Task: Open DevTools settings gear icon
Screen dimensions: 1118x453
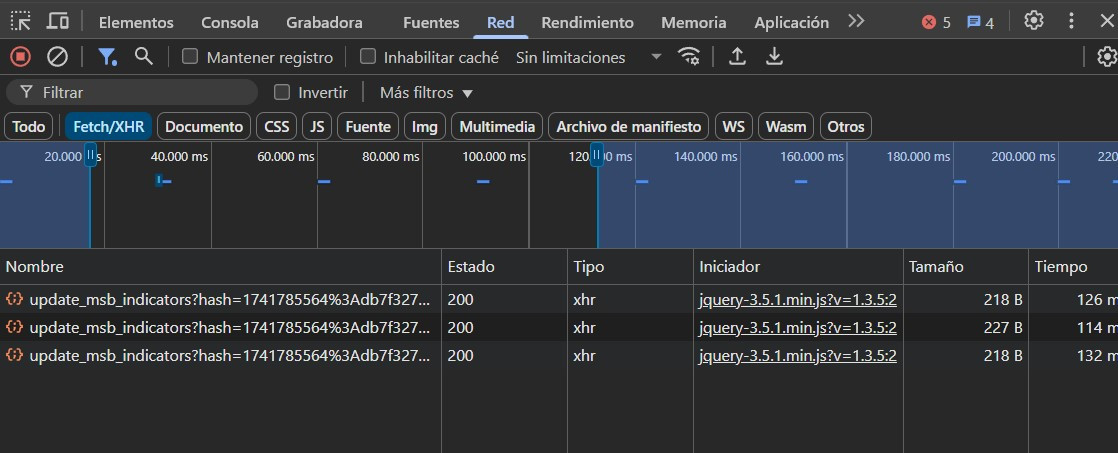Action: click(1034, 21)
